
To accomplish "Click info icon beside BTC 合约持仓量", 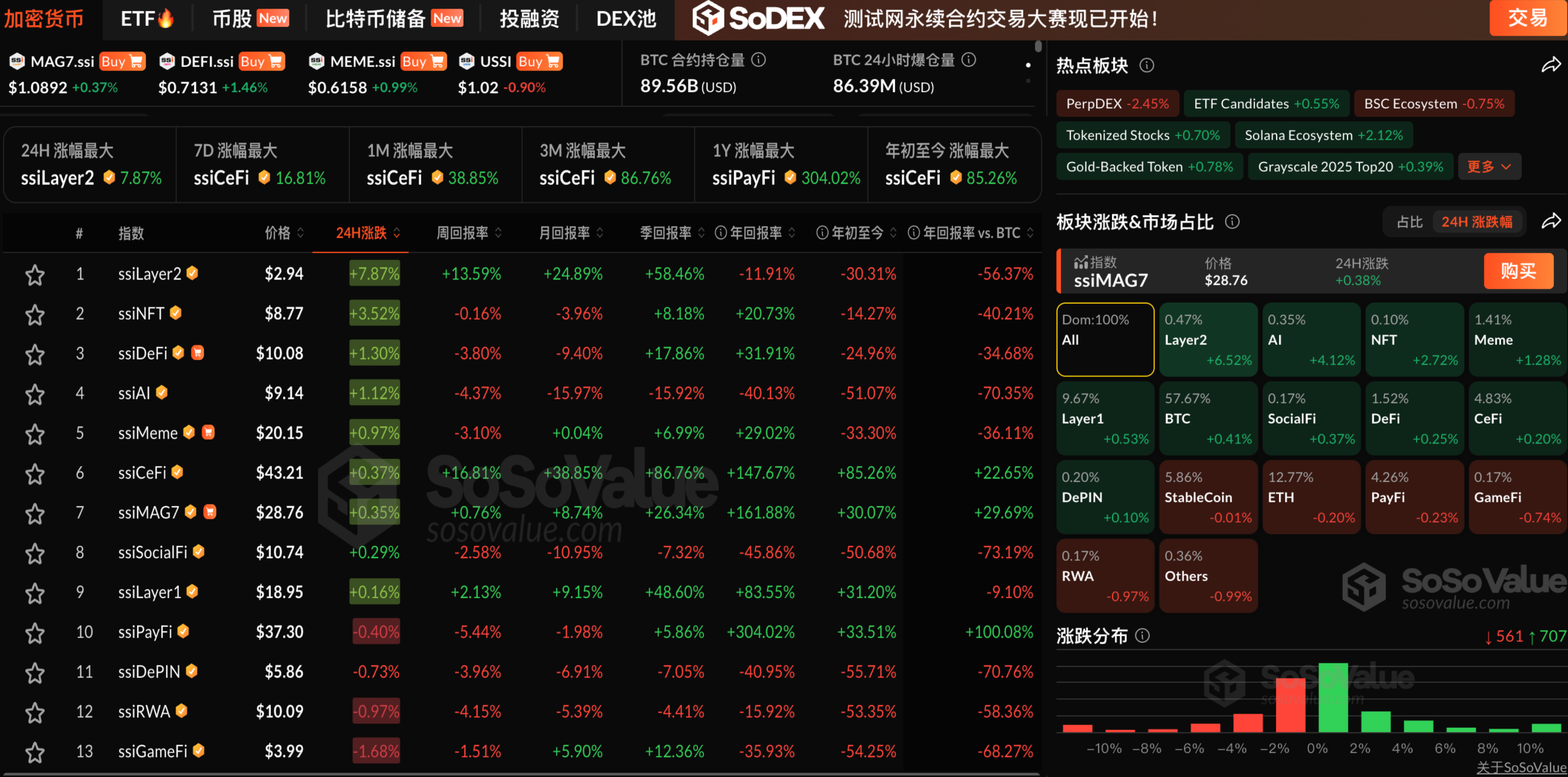I will [x=759, y=60].
